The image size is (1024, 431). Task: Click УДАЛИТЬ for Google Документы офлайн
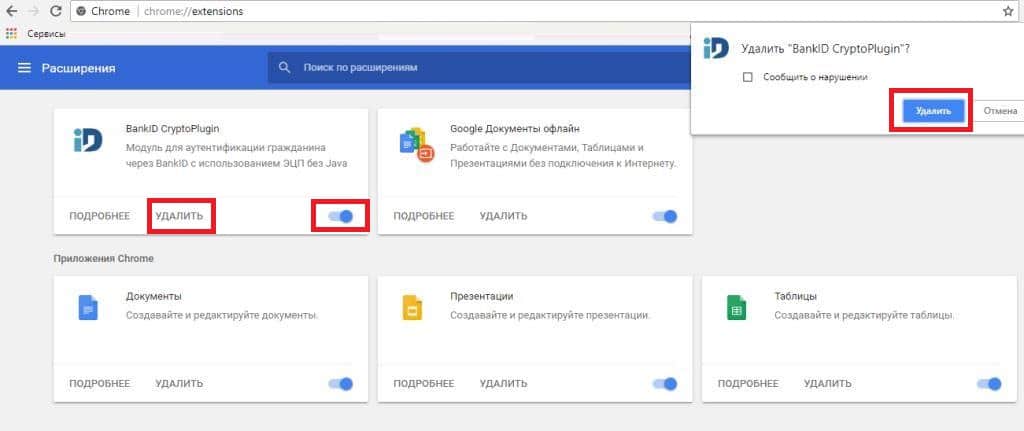pyautogui.click(x=504, y=216)
